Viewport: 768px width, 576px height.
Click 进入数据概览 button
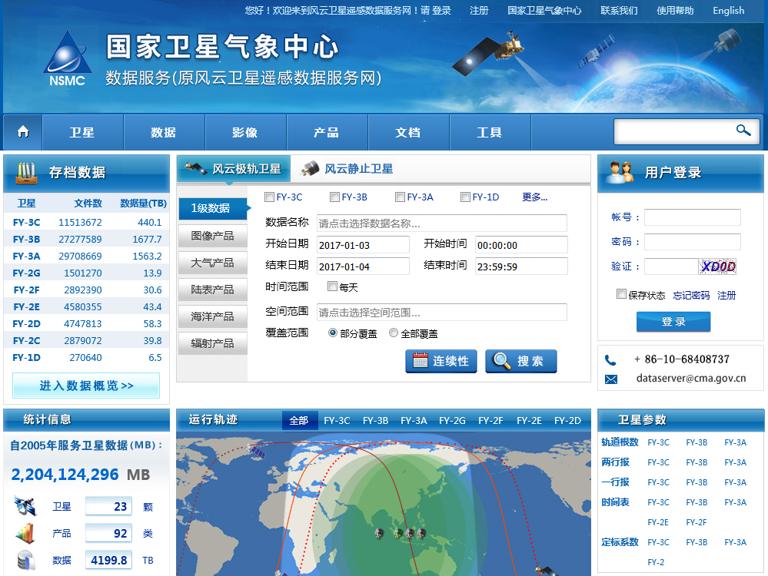click(x=86, y=385)
